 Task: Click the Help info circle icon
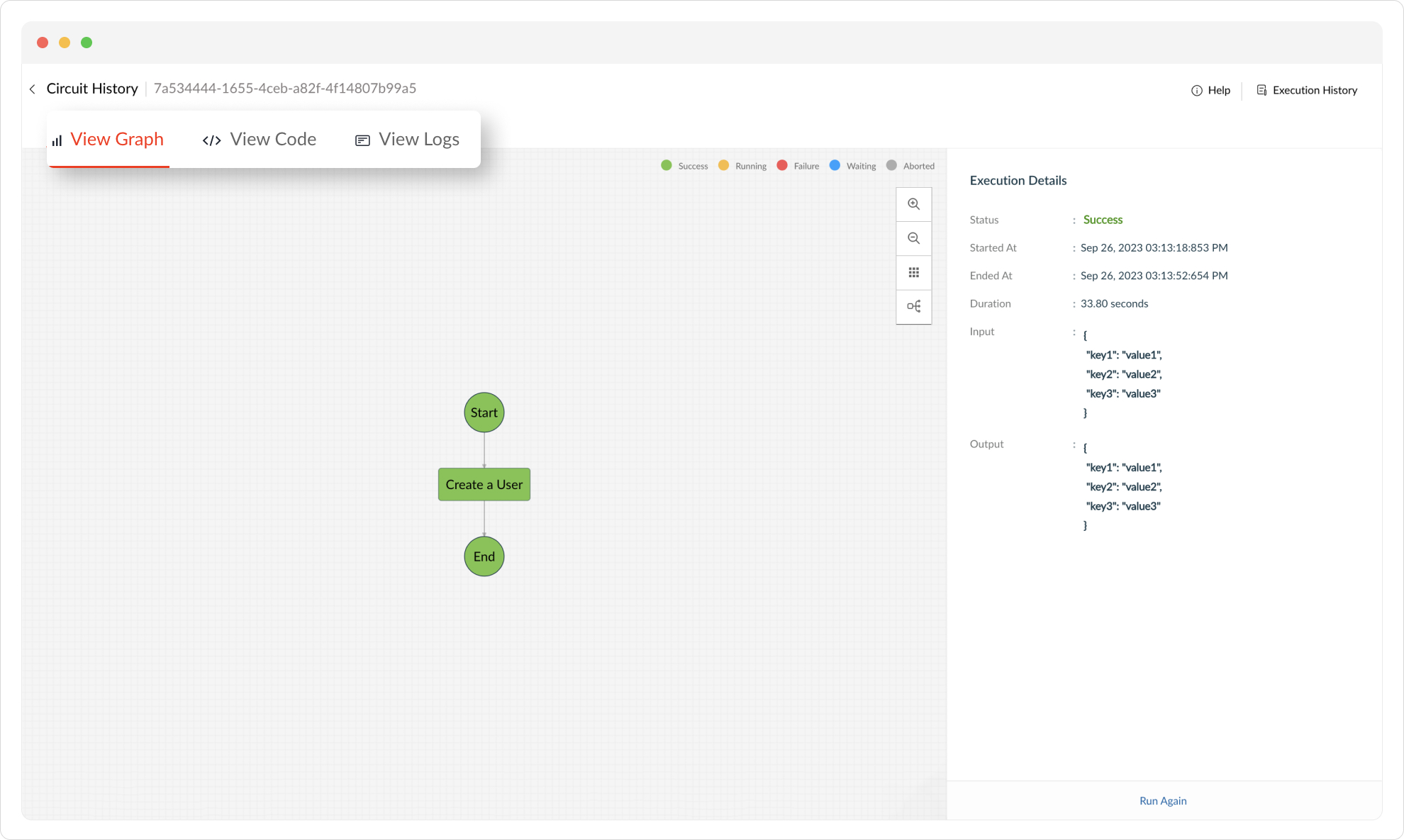point(1196,91)
